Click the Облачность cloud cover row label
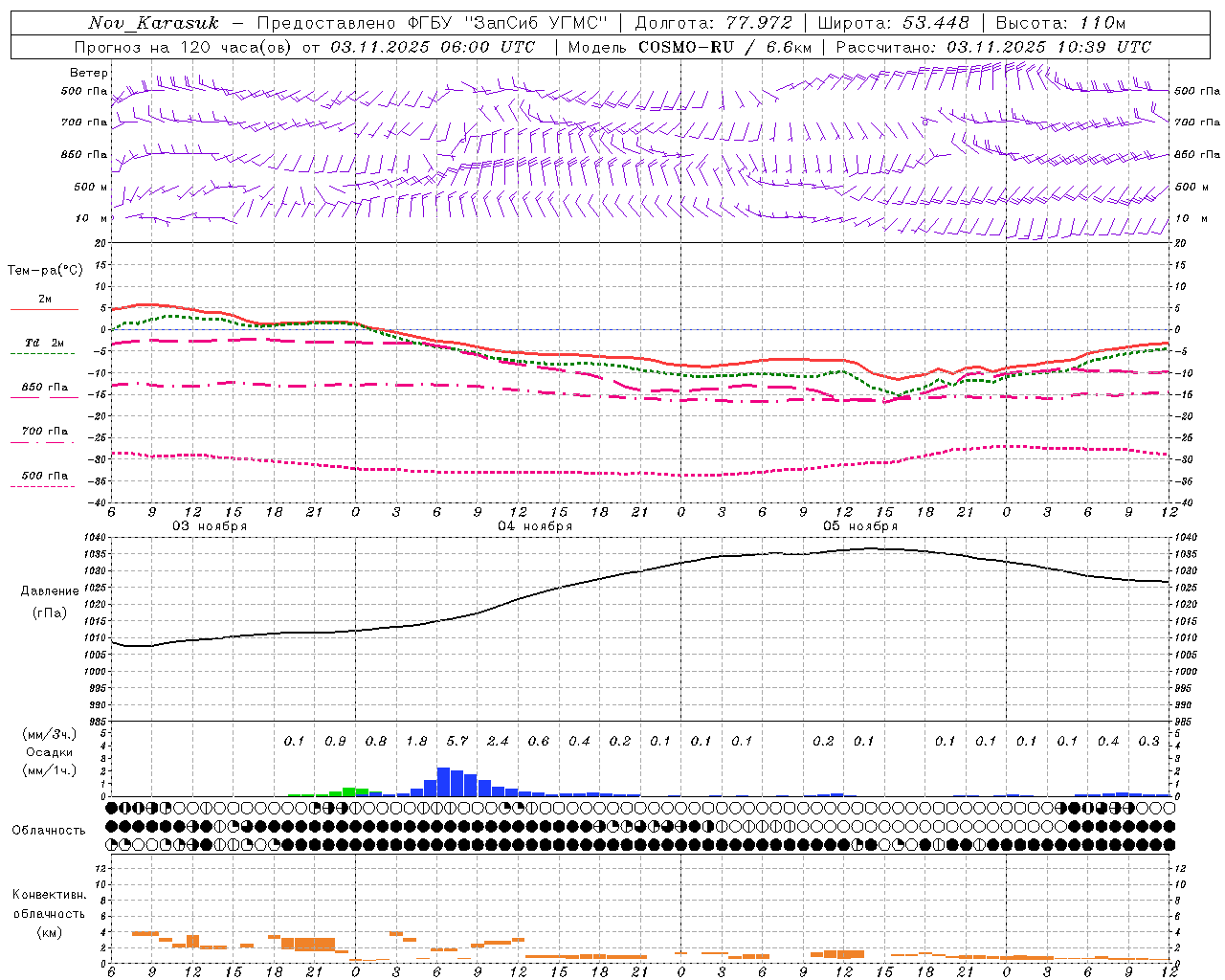The height and width of the screenshot is (980, 1225). pos(49,831)
